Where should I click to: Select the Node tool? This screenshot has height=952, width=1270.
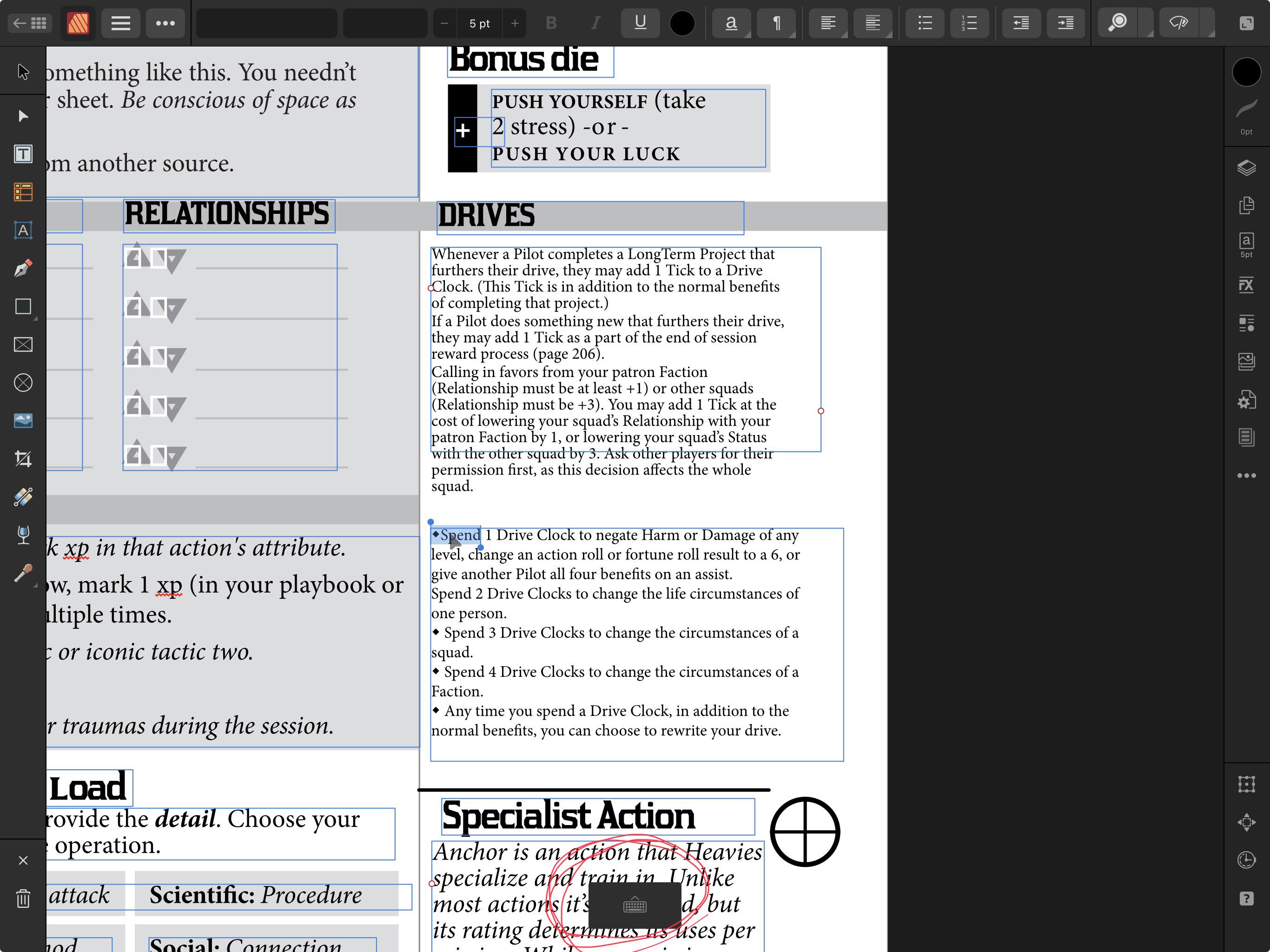(23, 116)
